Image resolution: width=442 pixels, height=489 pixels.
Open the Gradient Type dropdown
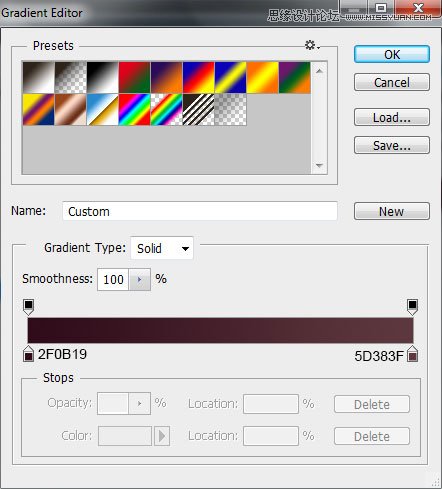[x=162, y=248]
